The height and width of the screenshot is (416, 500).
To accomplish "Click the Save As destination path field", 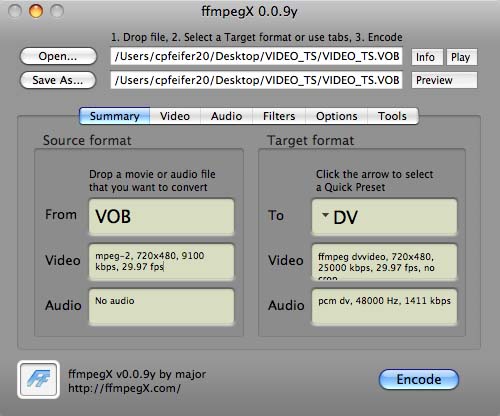I will click(256, 80).
